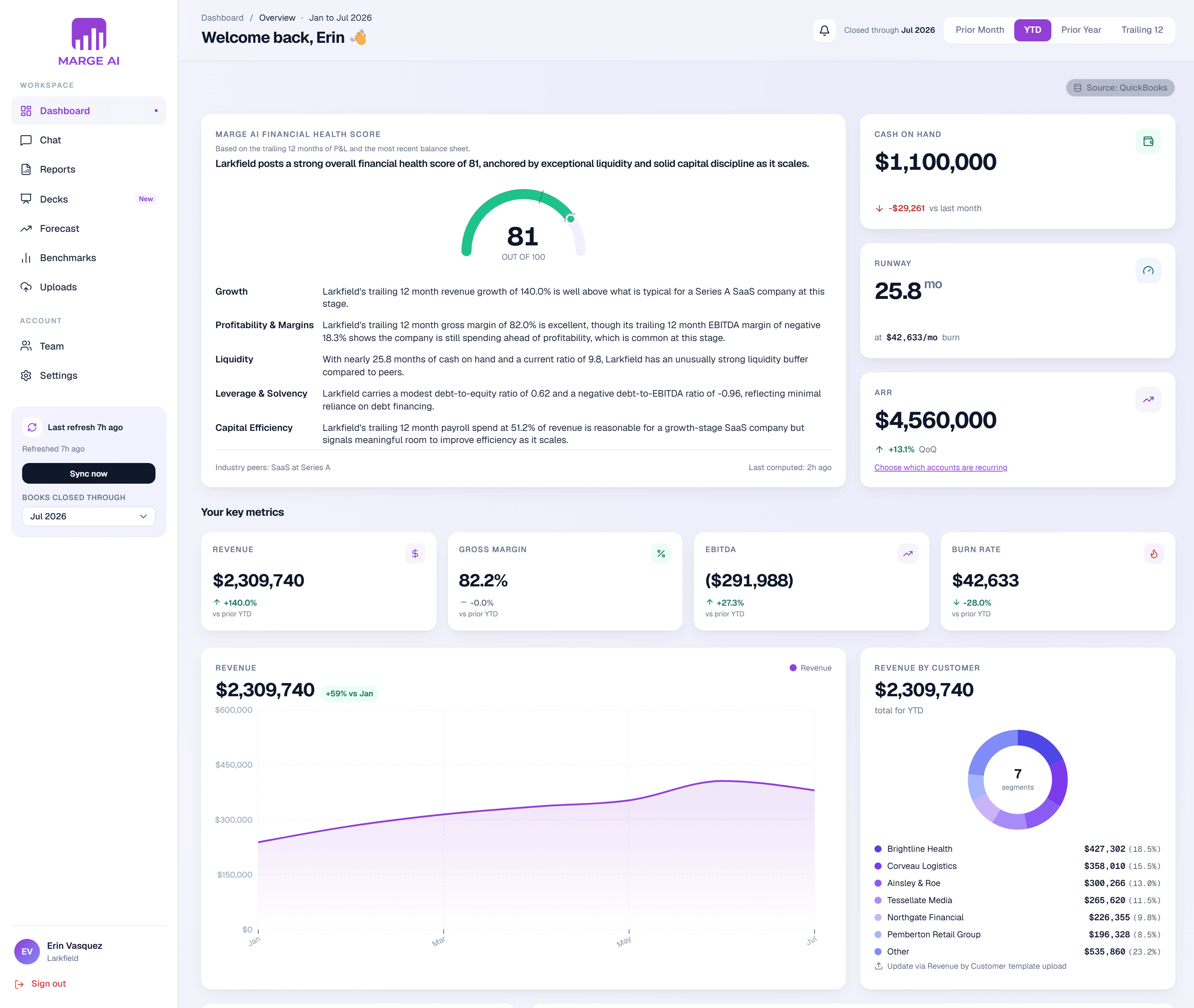The height and width of the screenshot is (1008, 1194).
Task: Click the Team people icon
Action: pos(26,346)
